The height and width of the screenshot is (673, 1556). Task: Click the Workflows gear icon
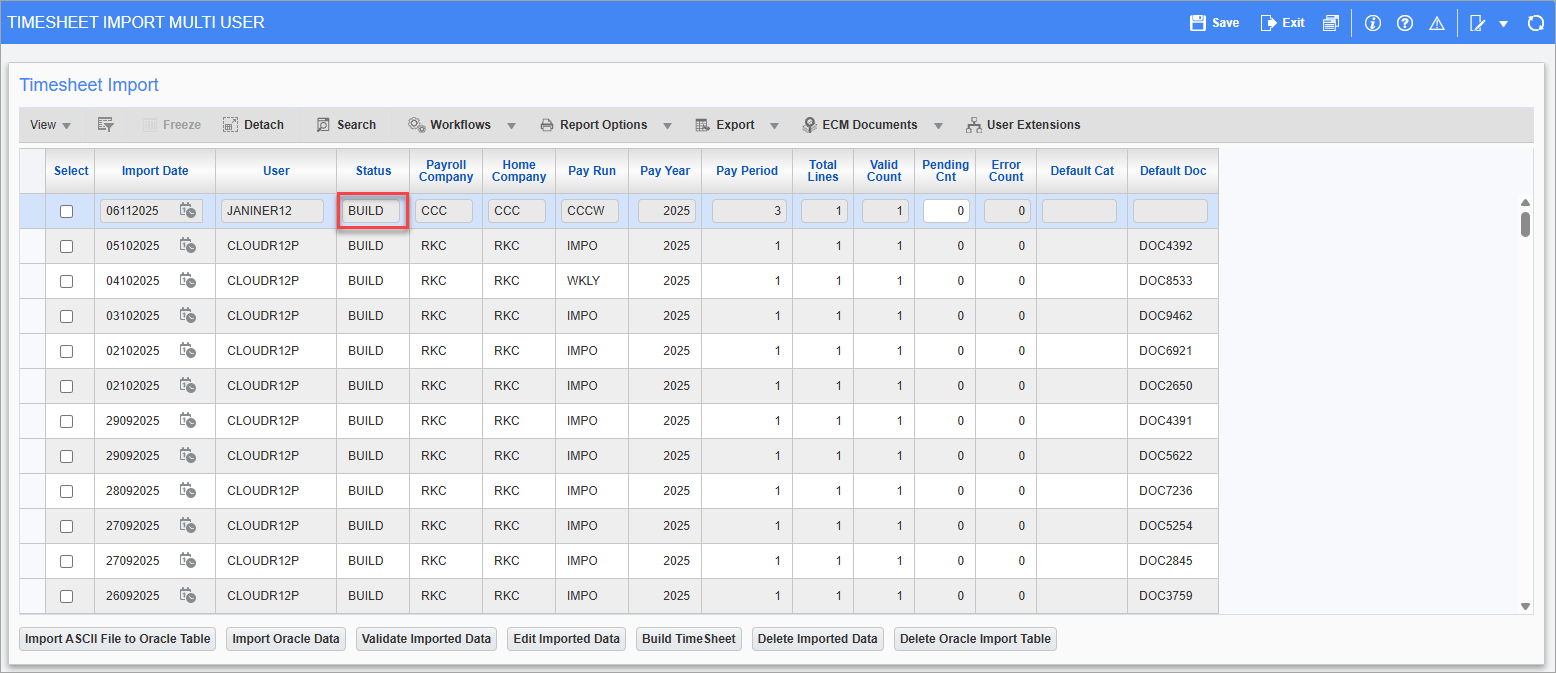coord(416,124)
